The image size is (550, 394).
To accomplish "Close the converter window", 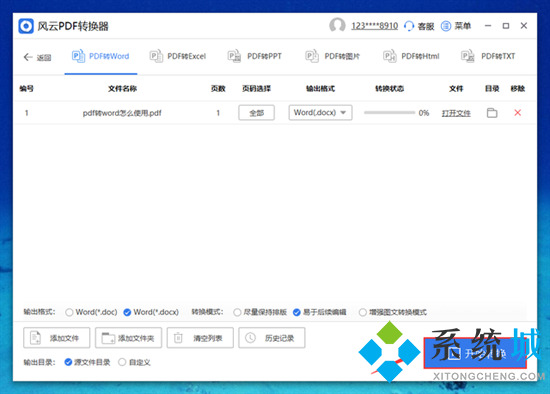I will [x=524, y=26].
